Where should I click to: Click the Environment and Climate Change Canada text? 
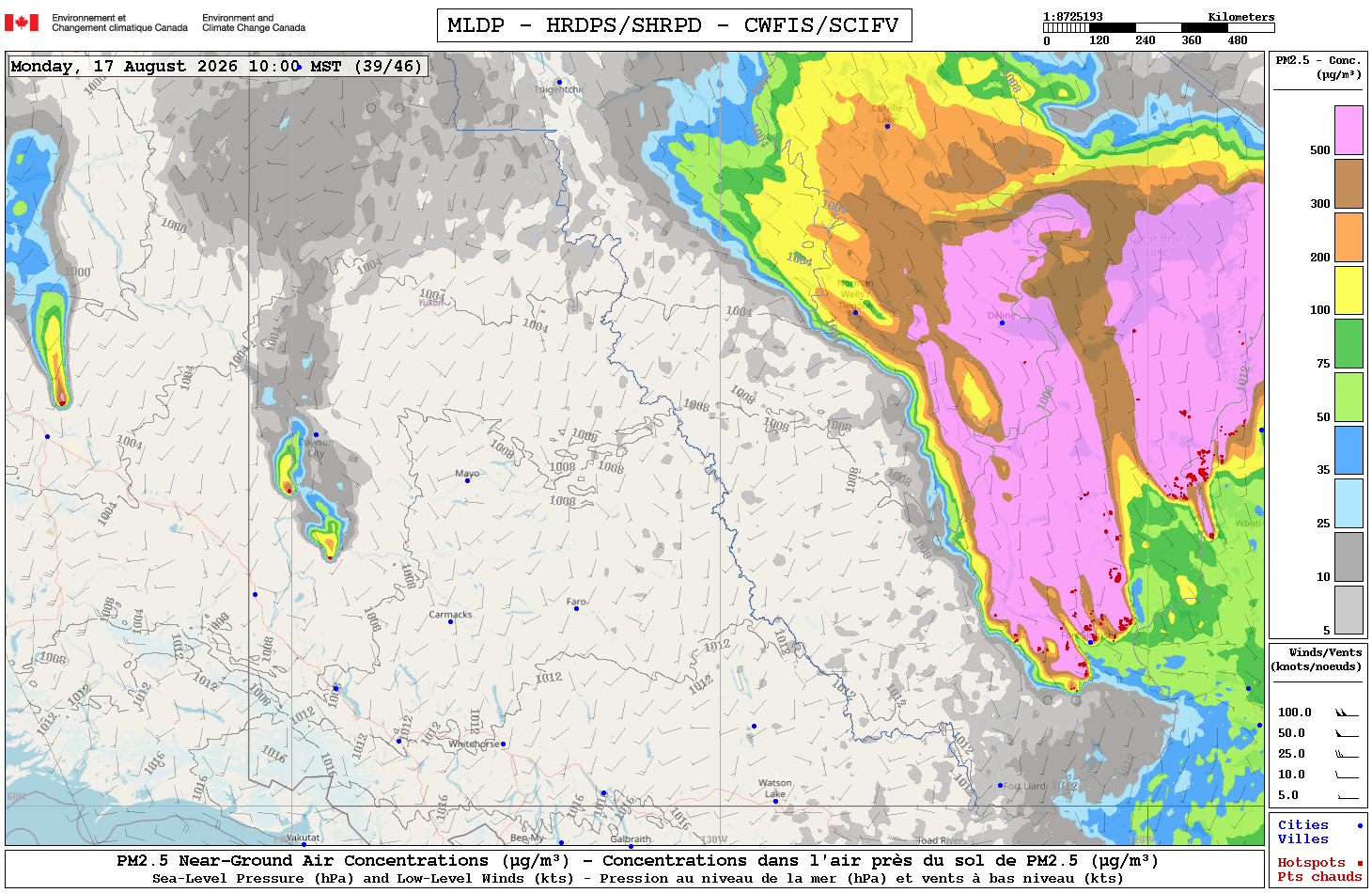(x=254, y=23)
